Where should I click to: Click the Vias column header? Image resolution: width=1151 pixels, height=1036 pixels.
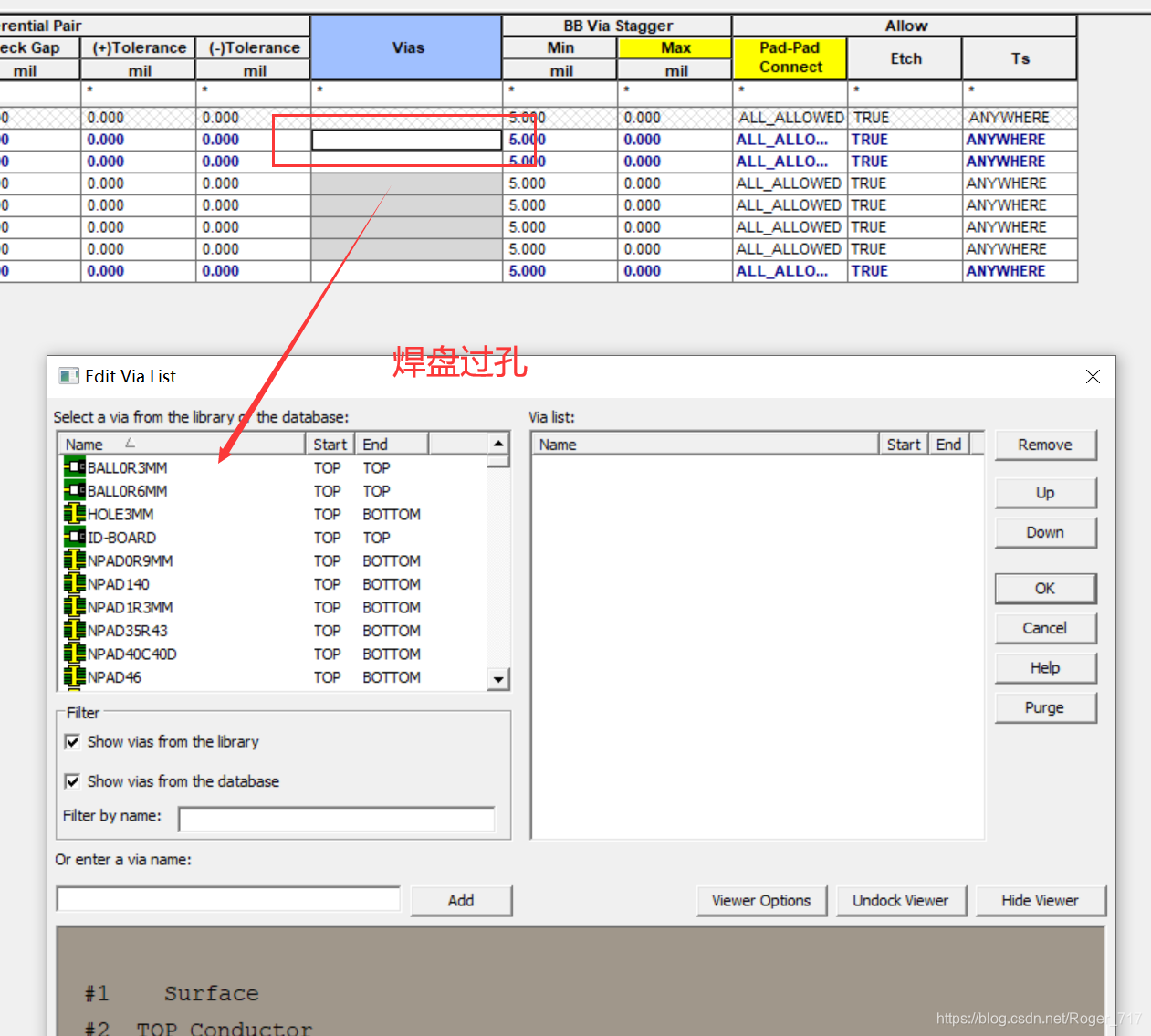pyautogui.click(x=407, y=47)
